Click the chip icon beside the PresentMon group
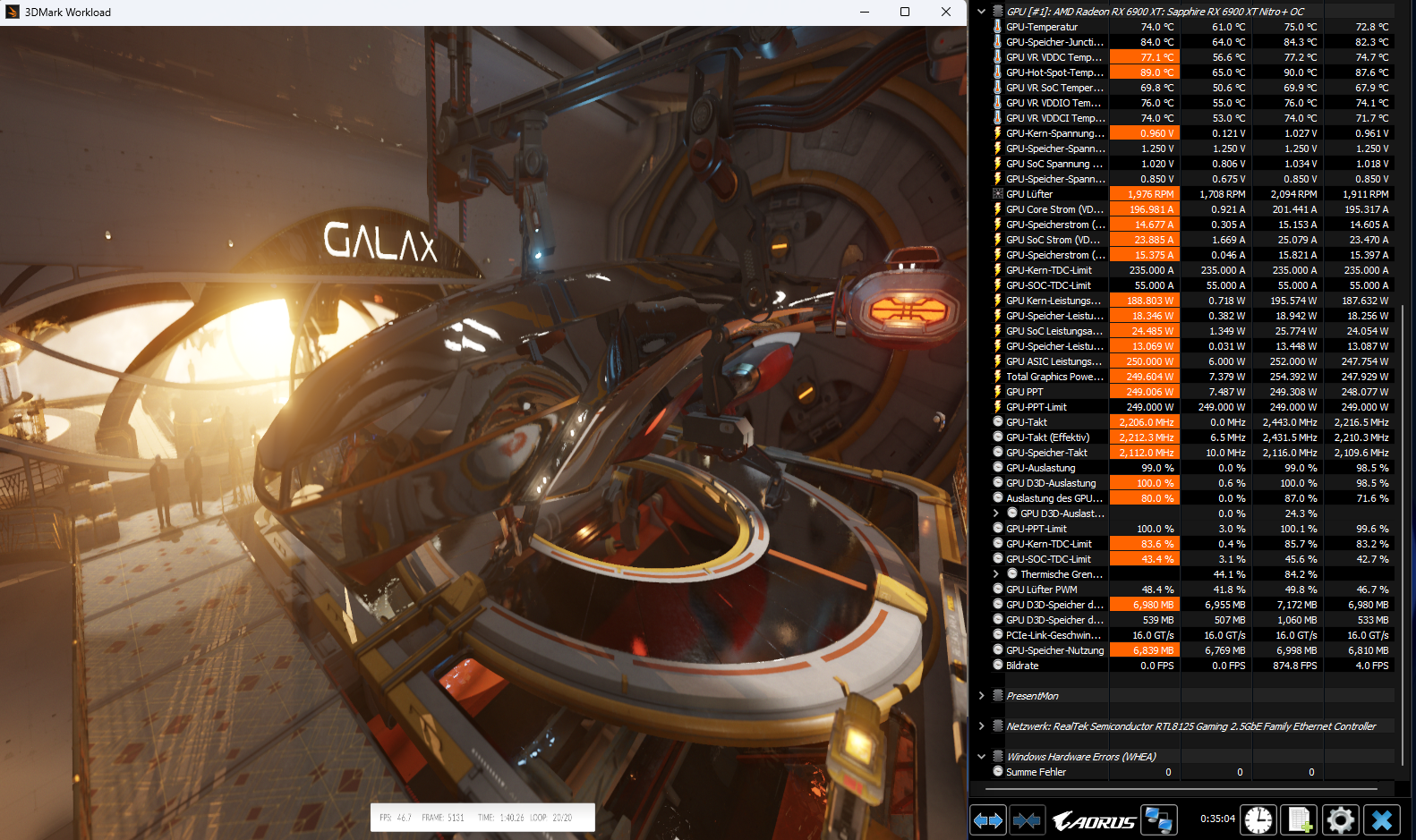1416x840 pixels. [997, 696]
